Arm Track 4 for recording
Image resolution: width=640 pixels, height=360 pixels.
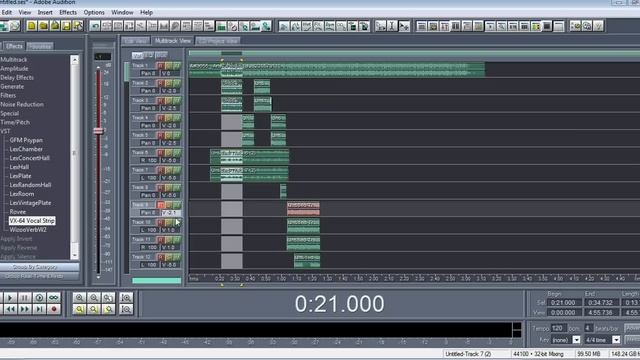pyautogui.click(x=160, y=118)
